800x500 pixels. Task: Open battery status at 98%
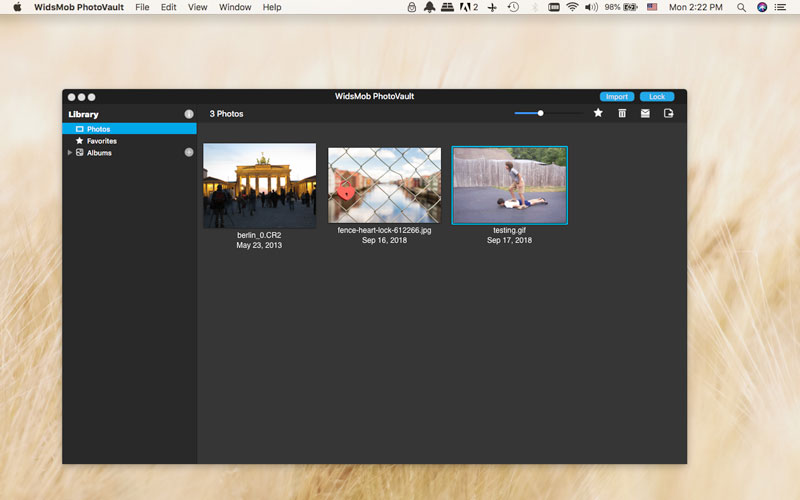coord(621,7)
